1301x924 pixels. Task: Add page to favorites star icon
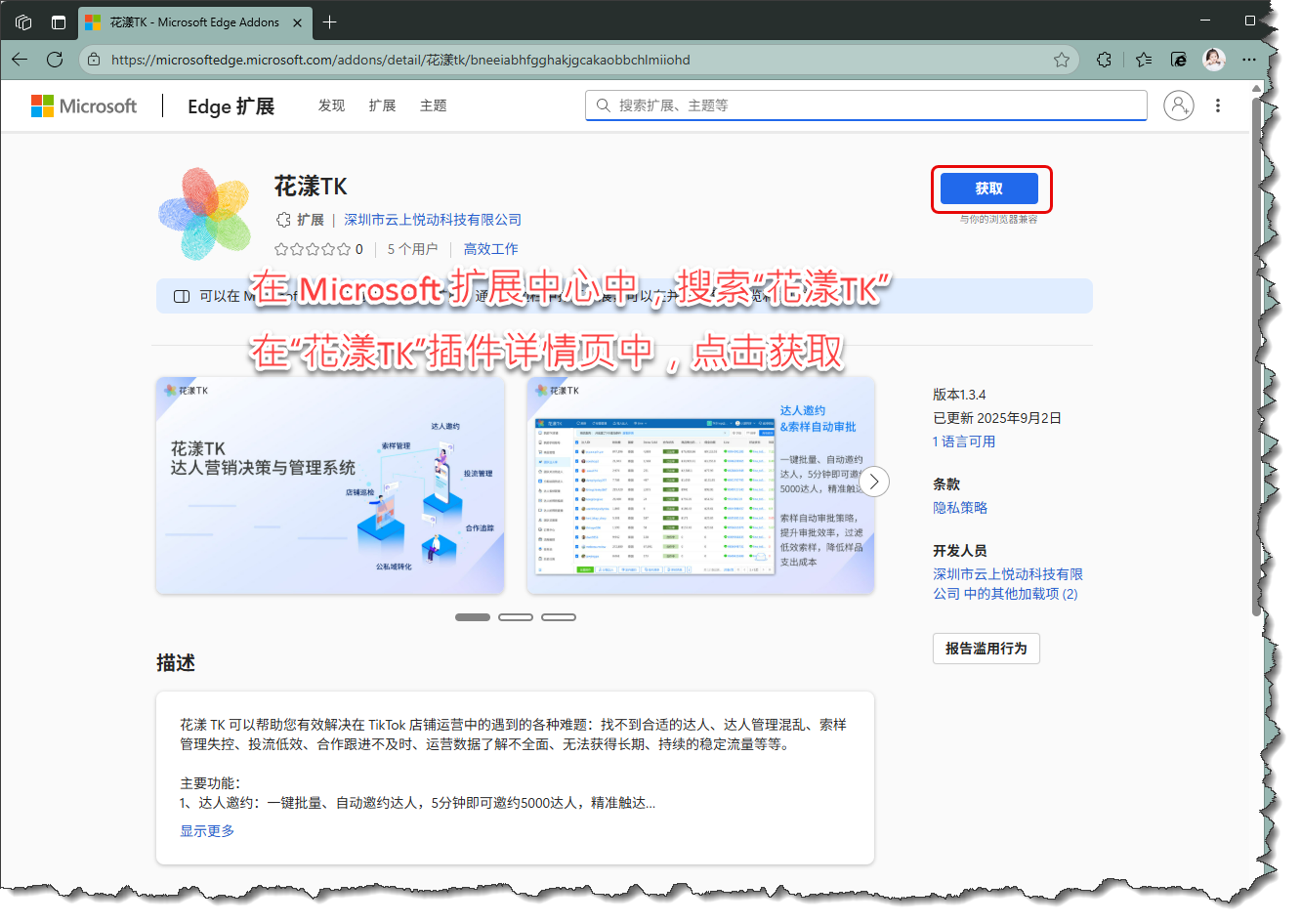pos(1062,60)
